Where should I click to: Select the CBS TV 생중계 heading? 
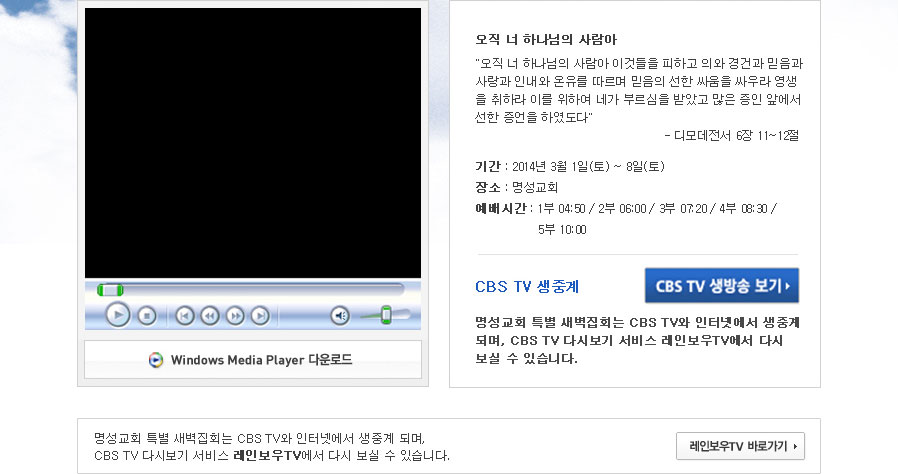click(527, 286)
